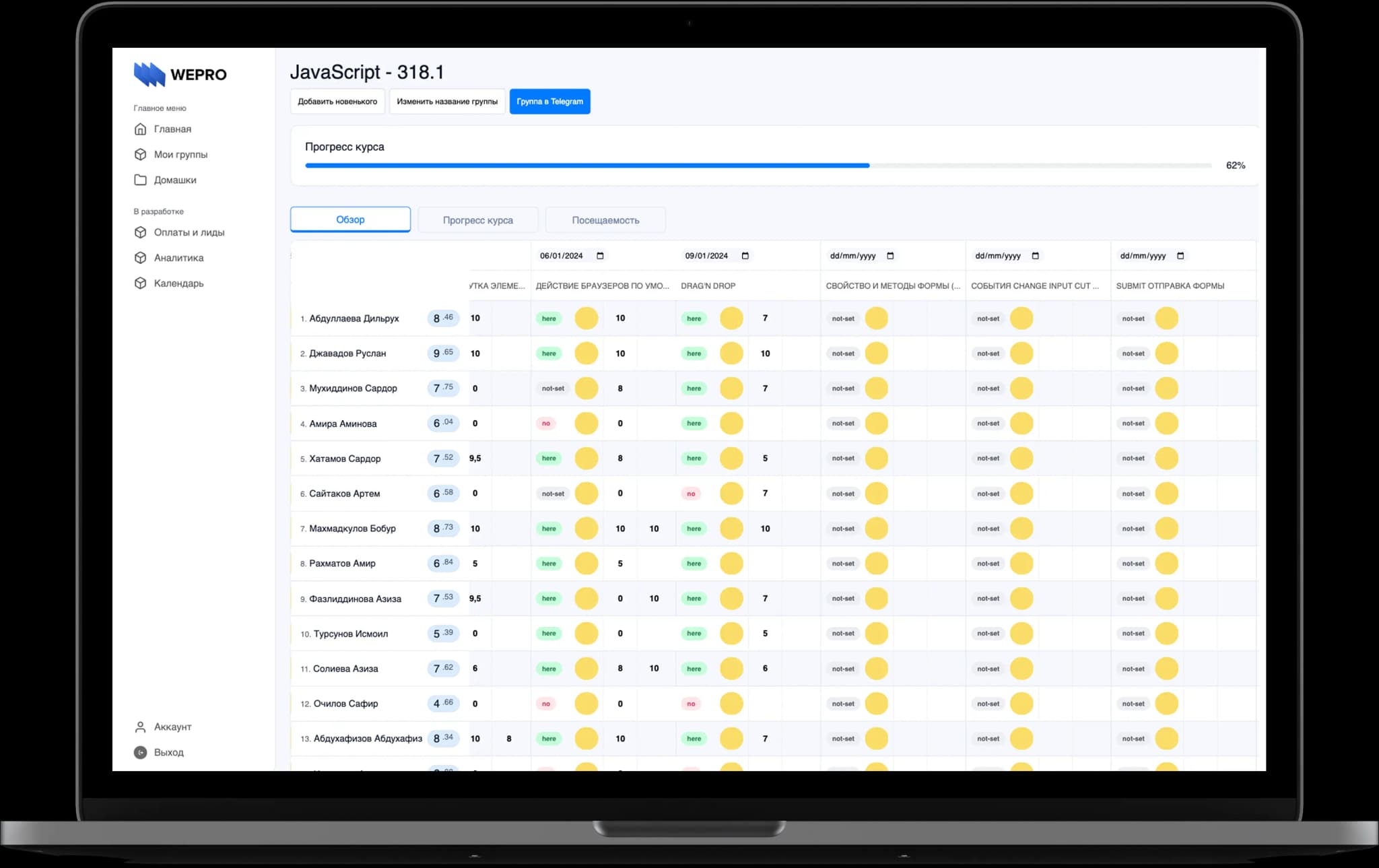This screenshot has height=868, width=1379.
Task: Click the Выход logout icon
Action: (x=140, y=753)
